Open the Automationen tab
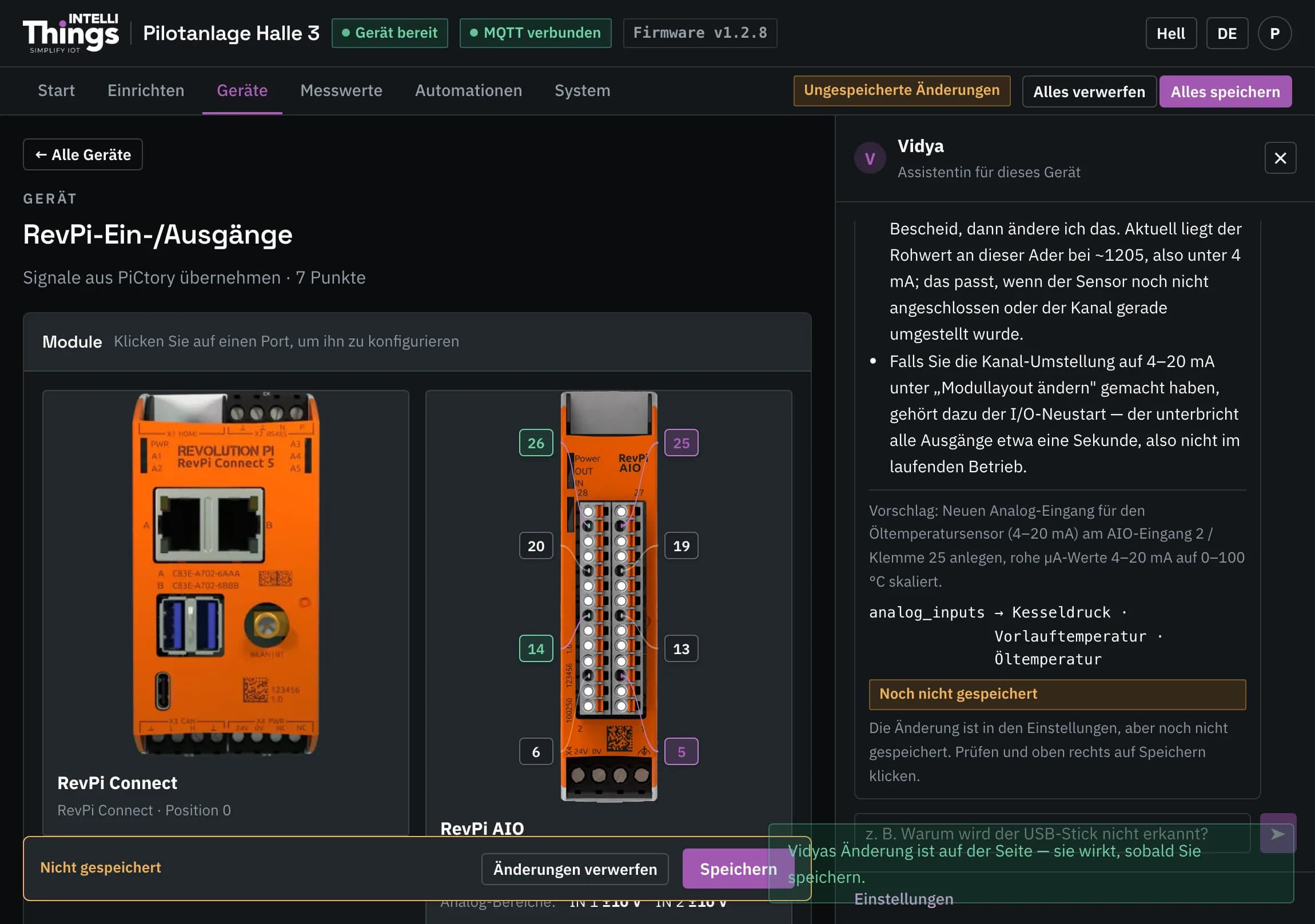 coord(468,90)
